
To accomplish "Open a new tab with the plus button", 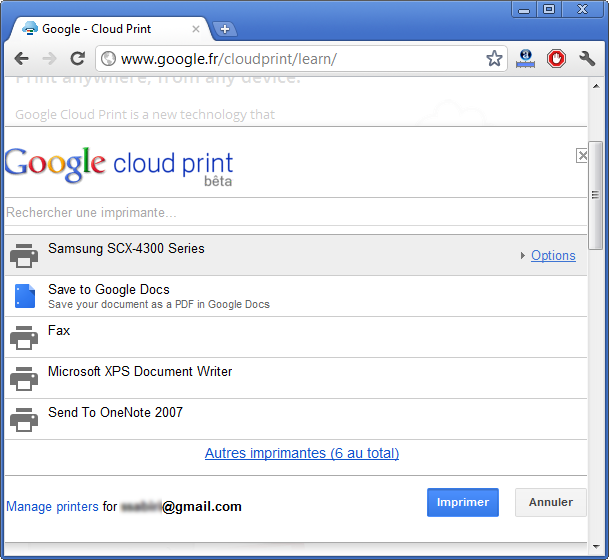I will click(x=225, y=29).
